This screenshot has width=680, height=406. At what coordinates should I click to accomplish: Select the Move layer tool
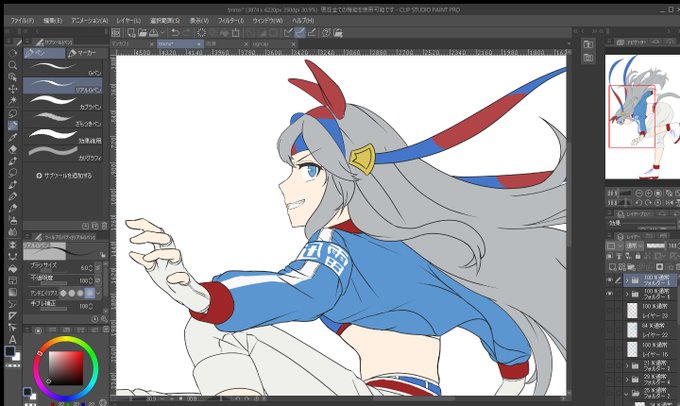pos(13,89)
